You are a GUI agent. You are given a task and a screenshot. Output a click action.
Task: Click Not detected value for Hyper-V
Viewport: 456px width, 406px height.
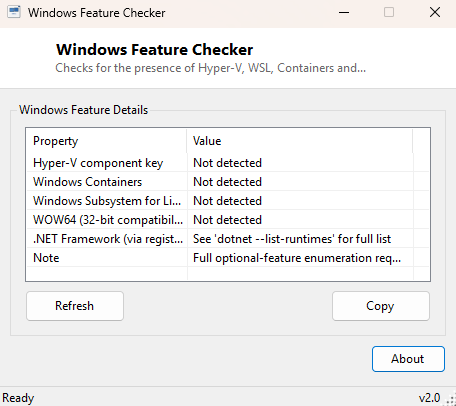click(228, 163)
